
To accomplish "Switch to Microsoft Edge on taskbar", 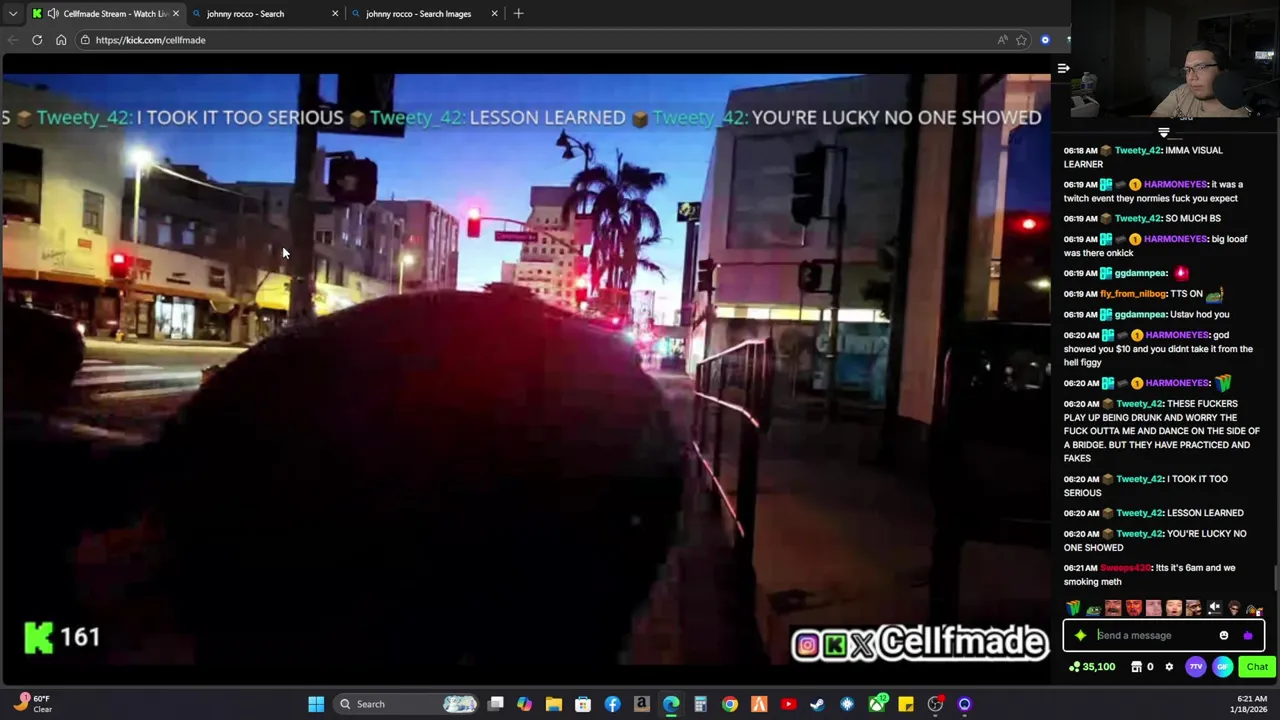I will (671, 704).
